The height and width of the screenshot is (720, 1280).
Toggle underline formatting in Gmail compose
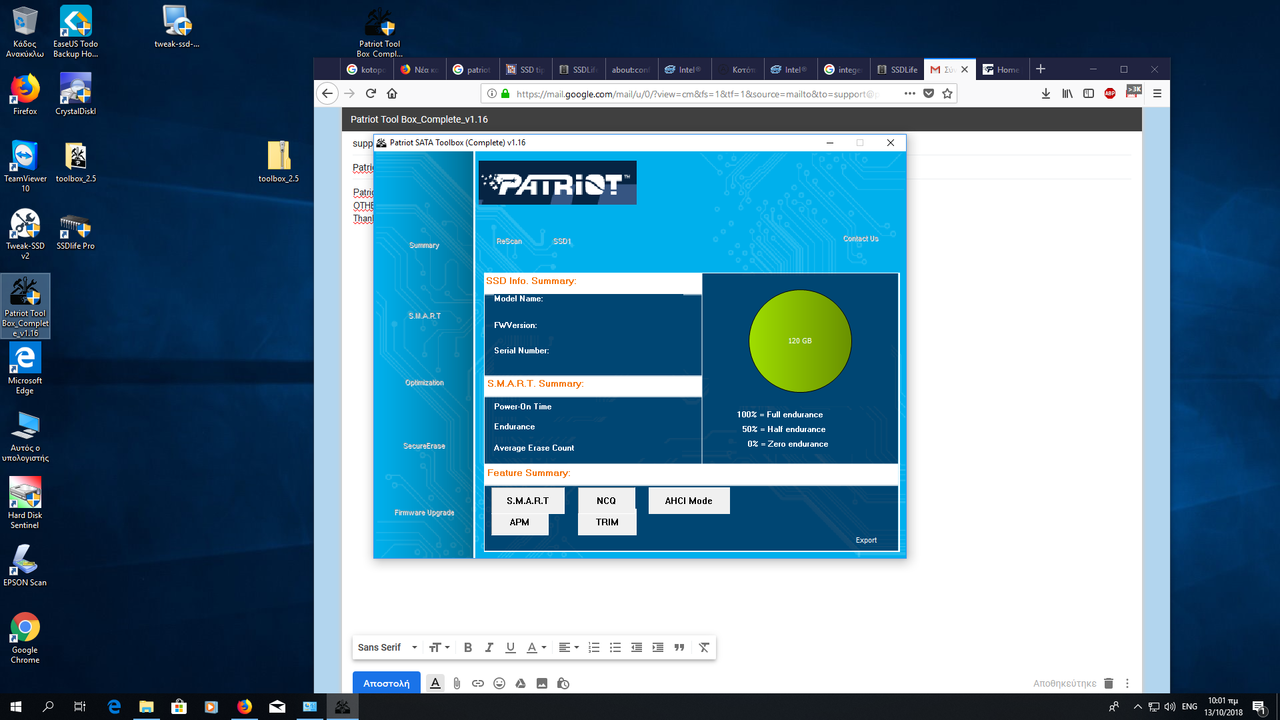click(x=510, y=648)
